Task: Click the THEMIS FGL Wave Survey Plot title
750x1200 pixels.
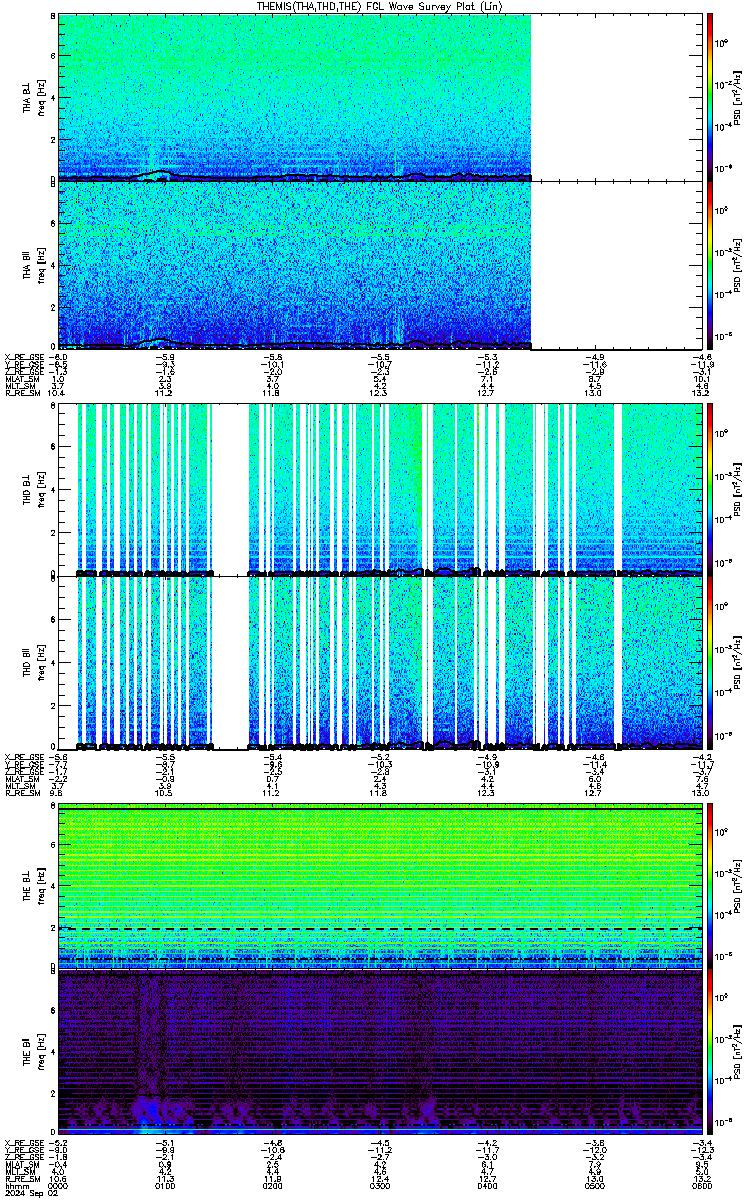Action: point(381,6)
